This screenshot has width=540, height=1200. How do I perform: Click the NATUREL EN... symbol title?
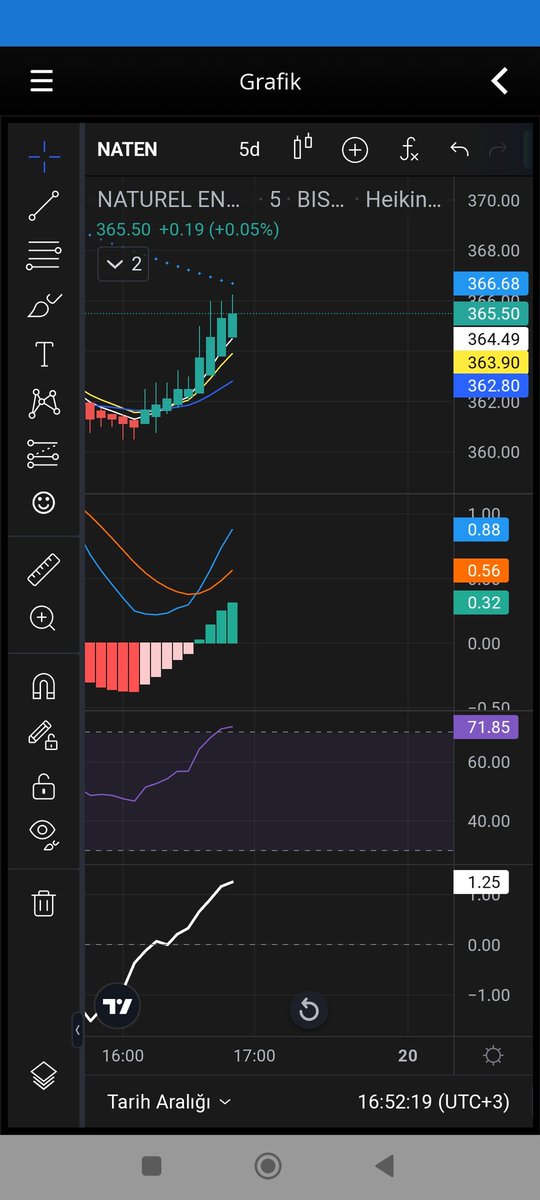coord(169,200)
